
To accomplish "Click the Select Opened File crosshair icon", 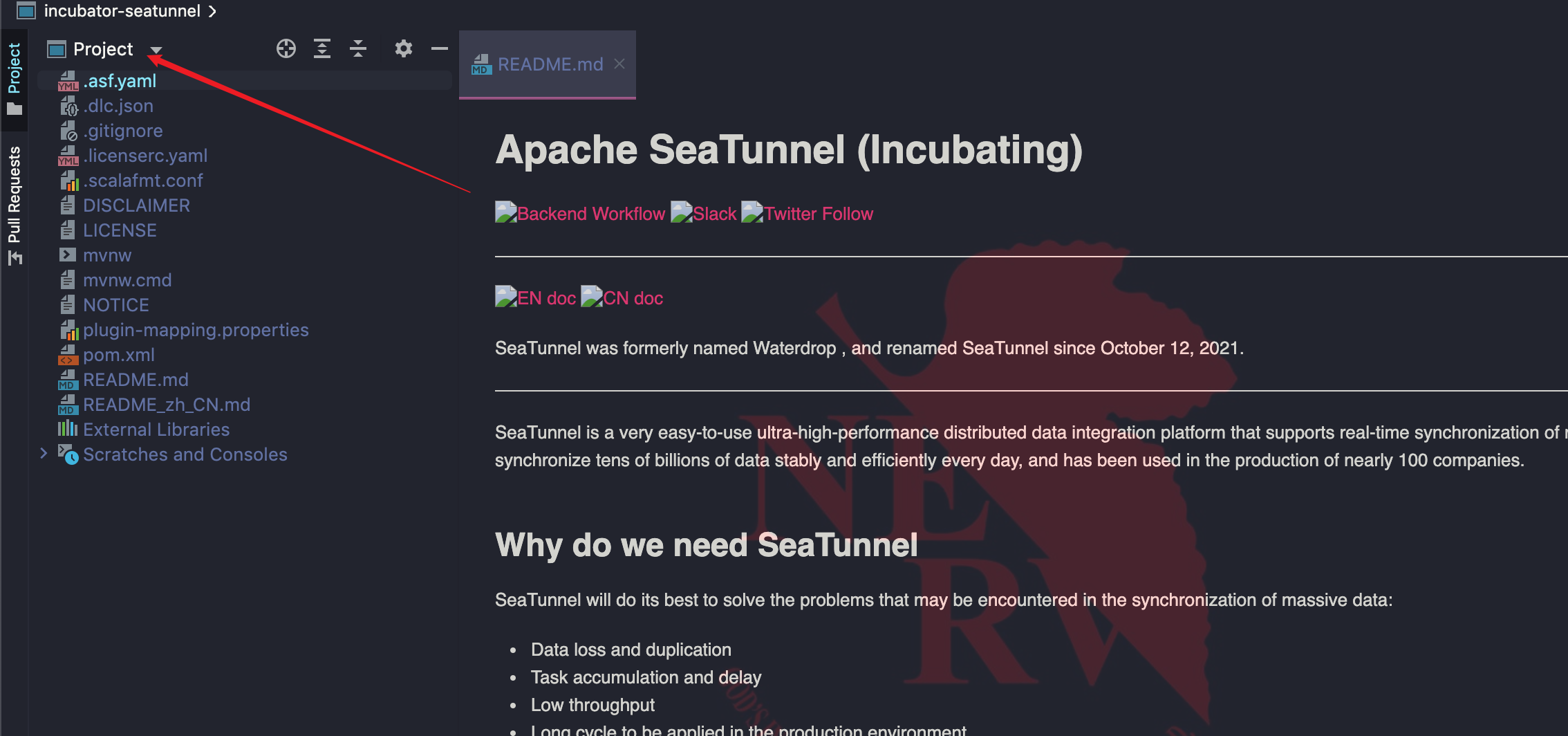I will coord(286,48).
